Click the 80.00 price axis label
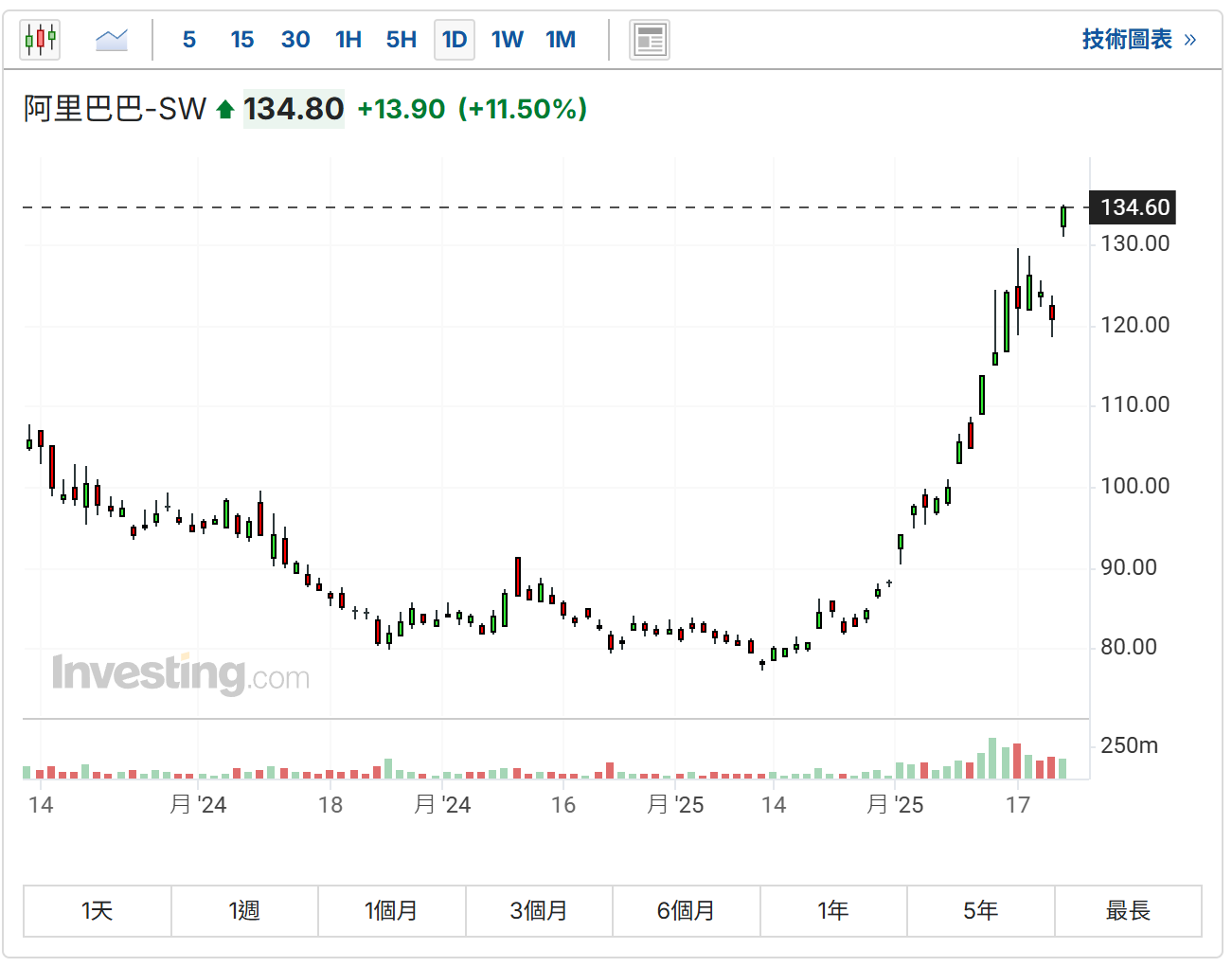 point(1129,647)
